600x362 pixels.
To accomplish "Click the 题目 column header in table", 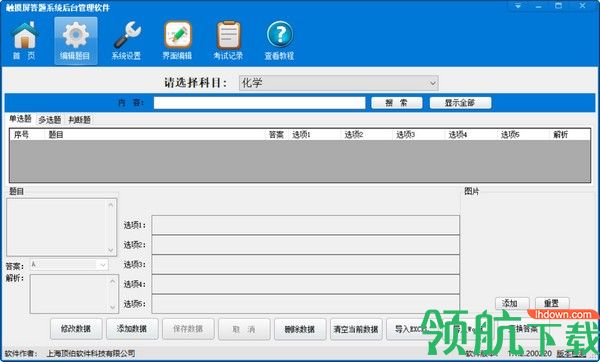I will [156, 135].
